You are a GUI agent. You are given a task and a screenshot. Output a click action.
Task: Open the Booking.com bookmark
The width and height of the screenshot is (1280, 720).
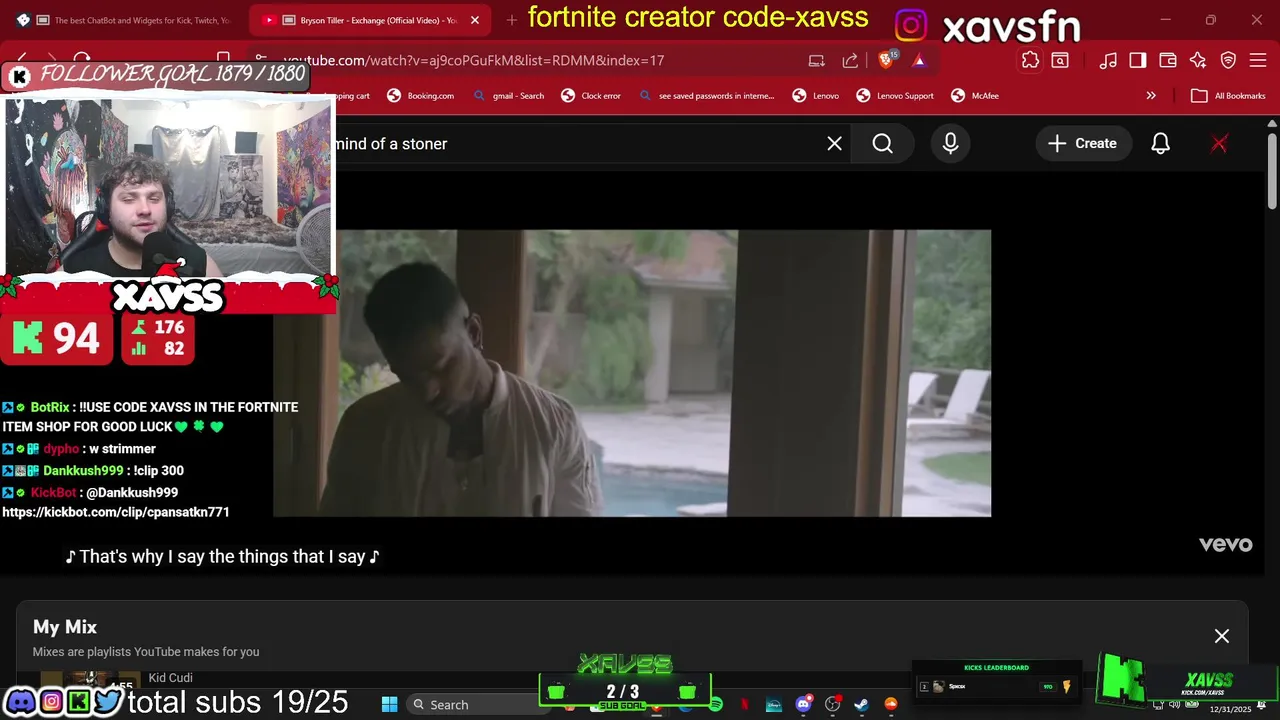(420, 96)
